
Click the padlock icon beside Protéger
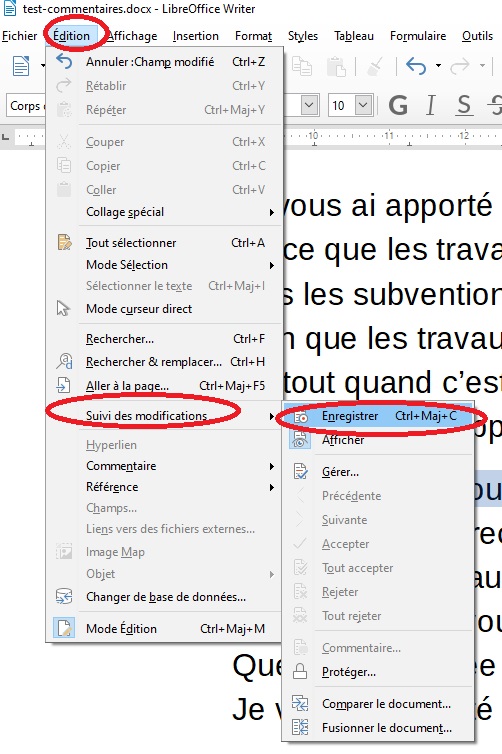click(x=301, y=671)
